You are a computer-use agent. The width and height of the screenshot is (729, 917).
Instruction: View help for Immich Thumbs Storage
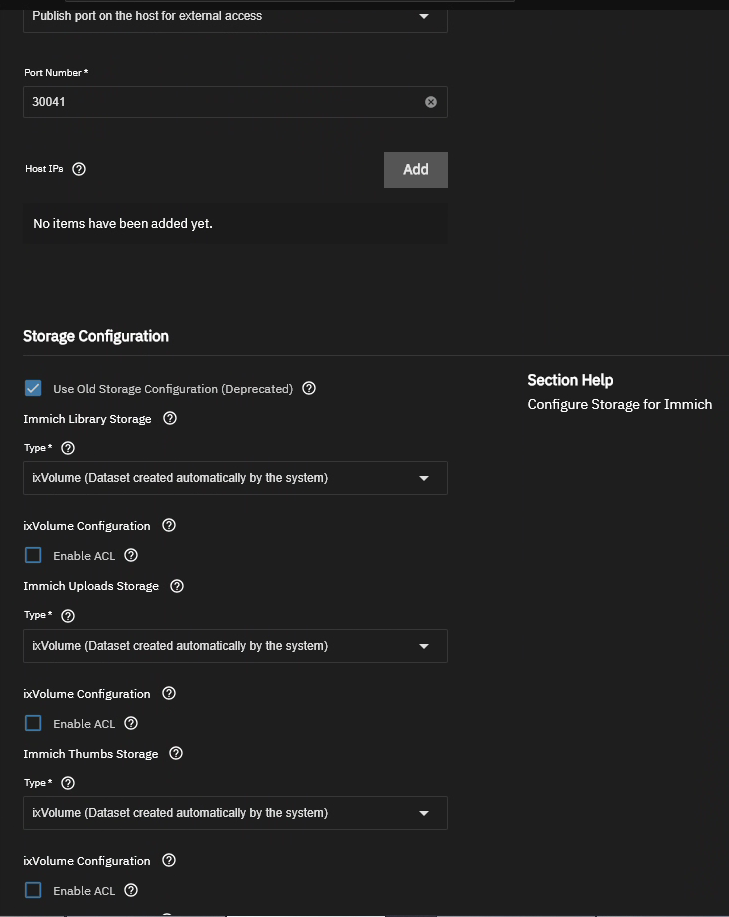(176, 753)
